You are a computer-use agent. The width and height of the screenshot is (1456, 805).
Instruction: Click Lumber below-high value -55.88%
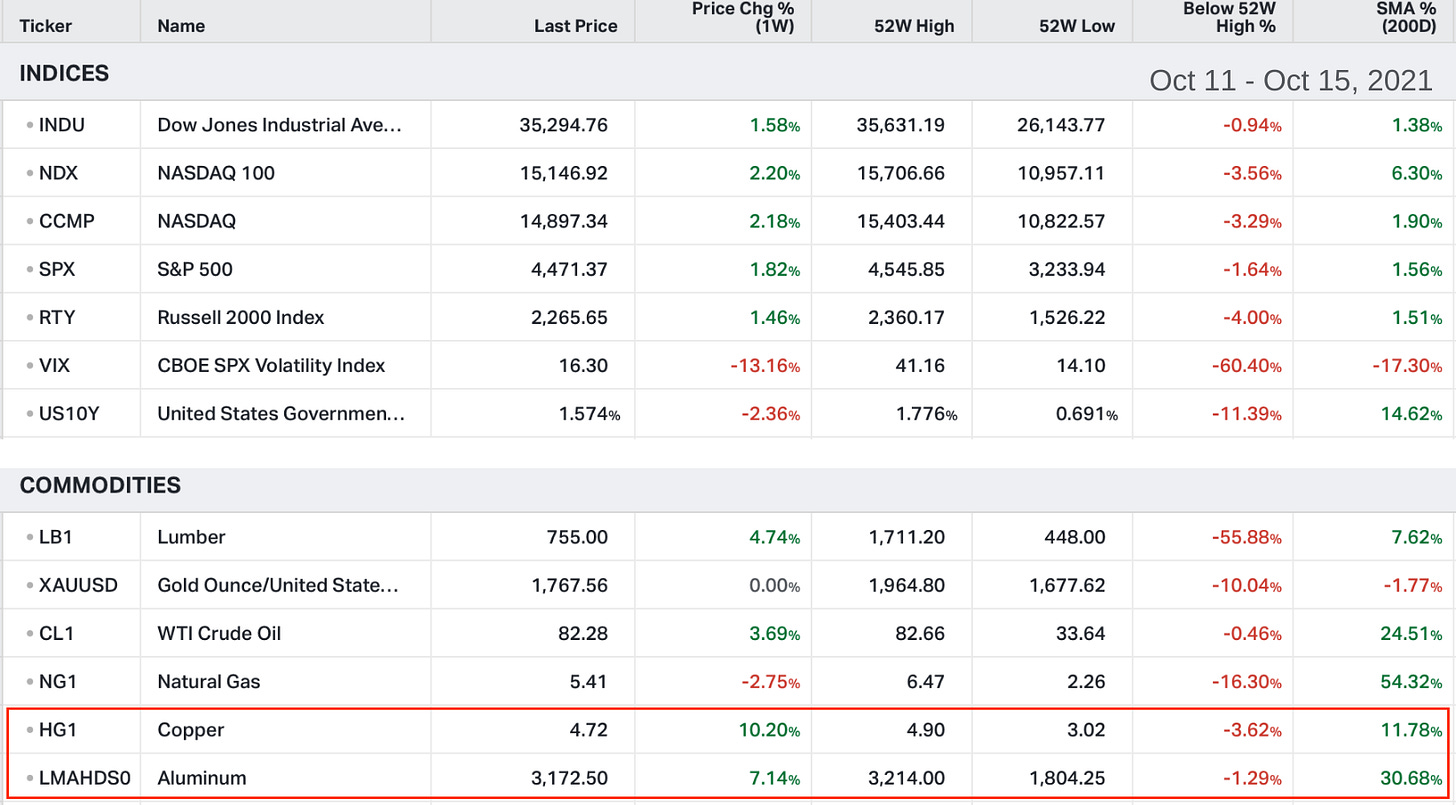(x=1247, y=537)
